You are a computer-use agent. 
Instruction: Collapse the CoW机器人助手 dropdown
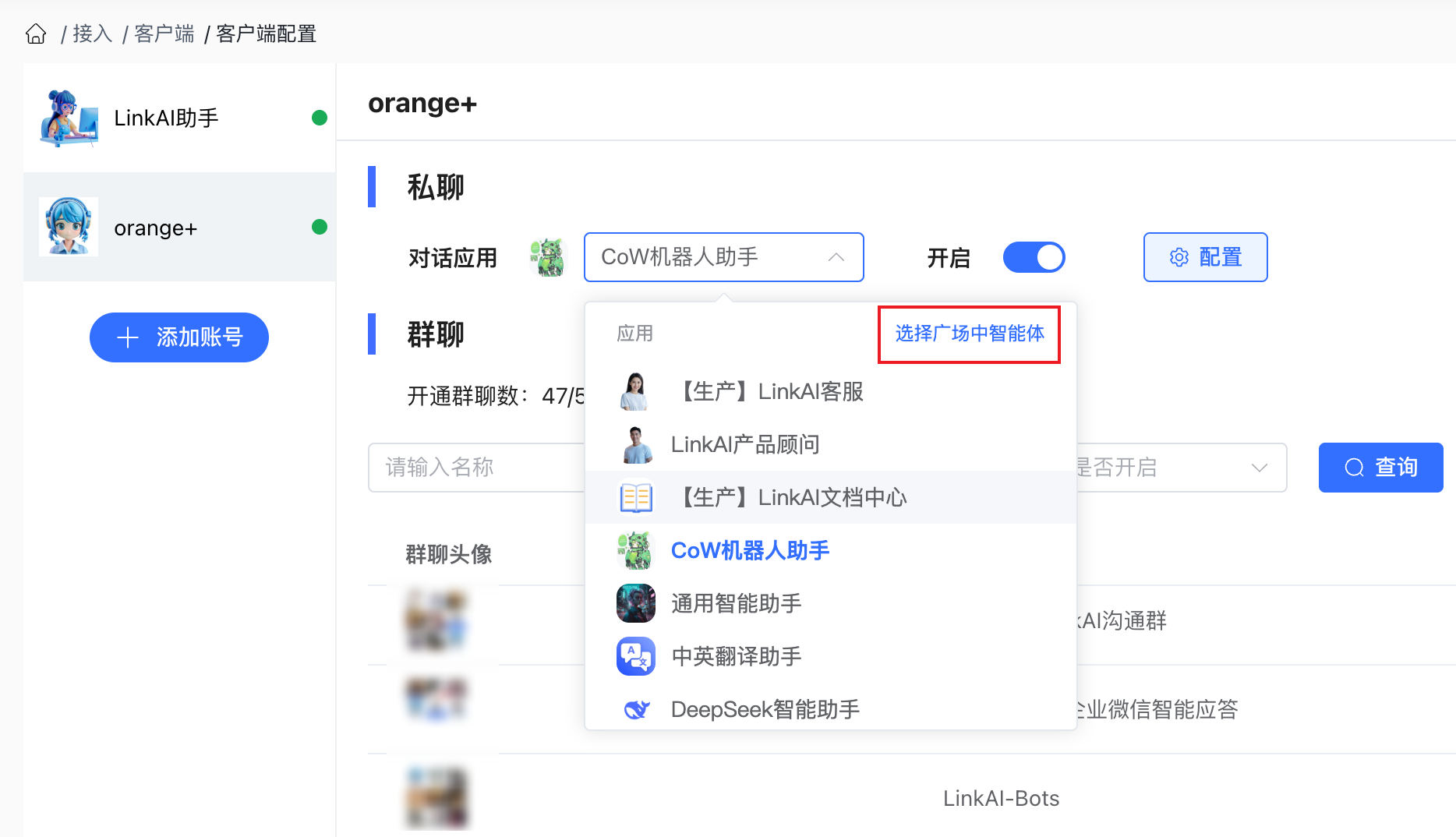click(723, 257)
